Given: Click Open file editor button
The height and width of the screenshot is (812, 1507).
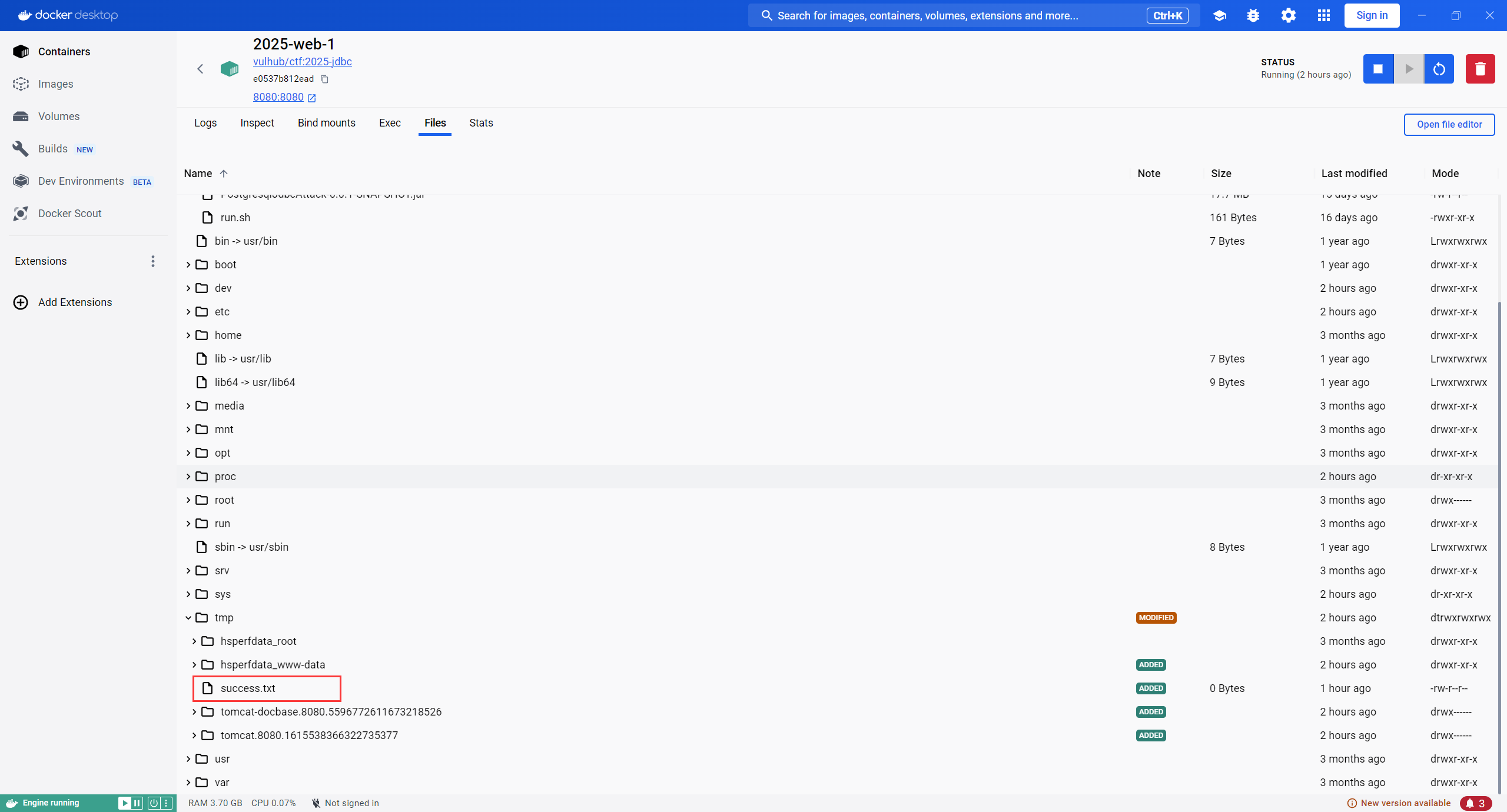Looking at the screenshot, I should [x=1449, y=125].
